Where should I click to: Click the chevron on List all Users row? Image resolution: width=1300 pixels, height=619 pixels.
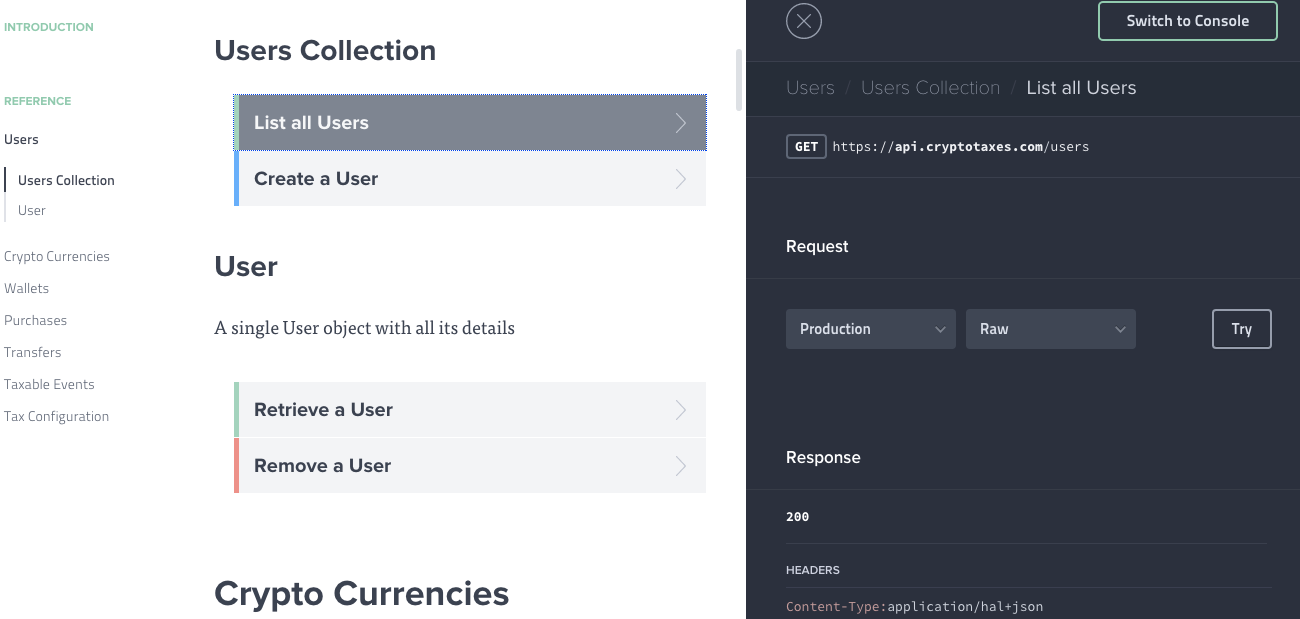point(681,123)
